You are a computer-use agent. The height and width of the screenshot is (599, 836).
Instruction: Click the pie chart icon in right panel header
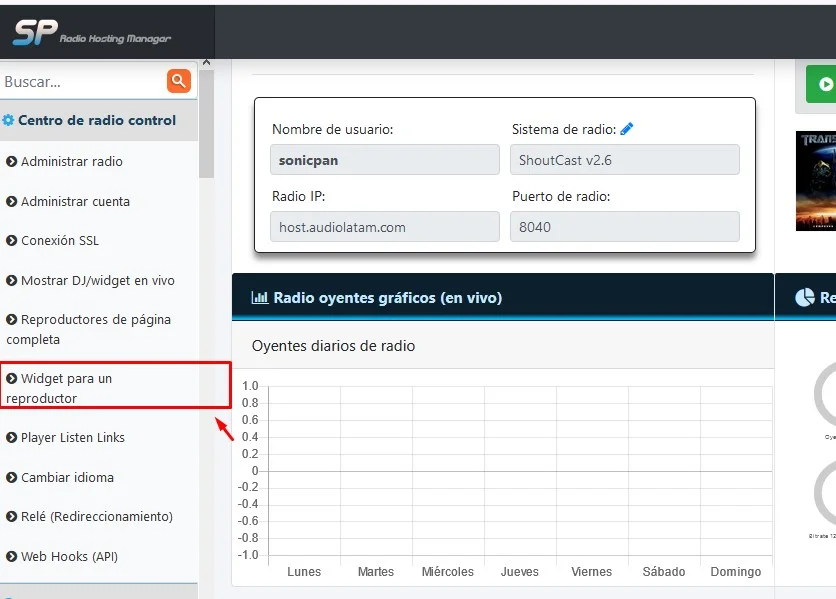(x=805, y=298)
